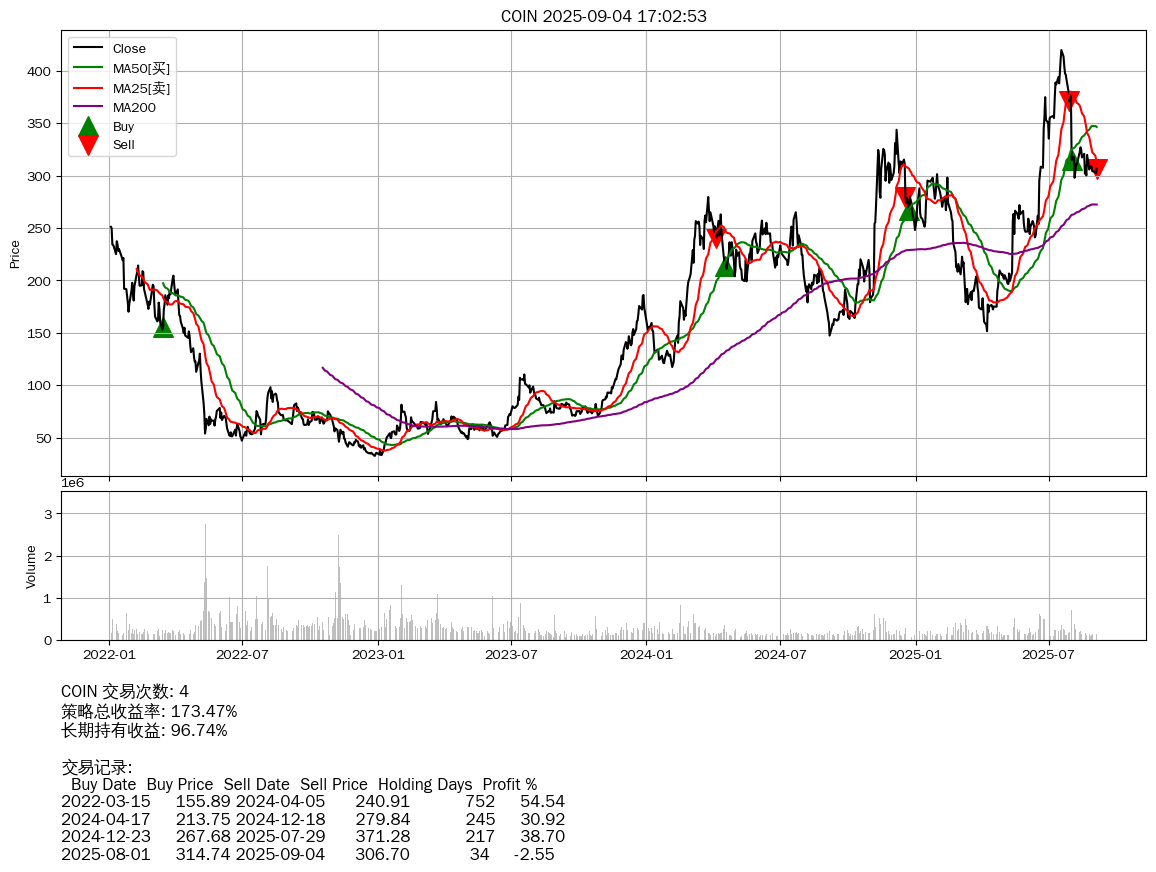The image size is (1156, 872).
Task: Select the 2022-03-15 buy date in the table
Action: (x=106, y=802)
